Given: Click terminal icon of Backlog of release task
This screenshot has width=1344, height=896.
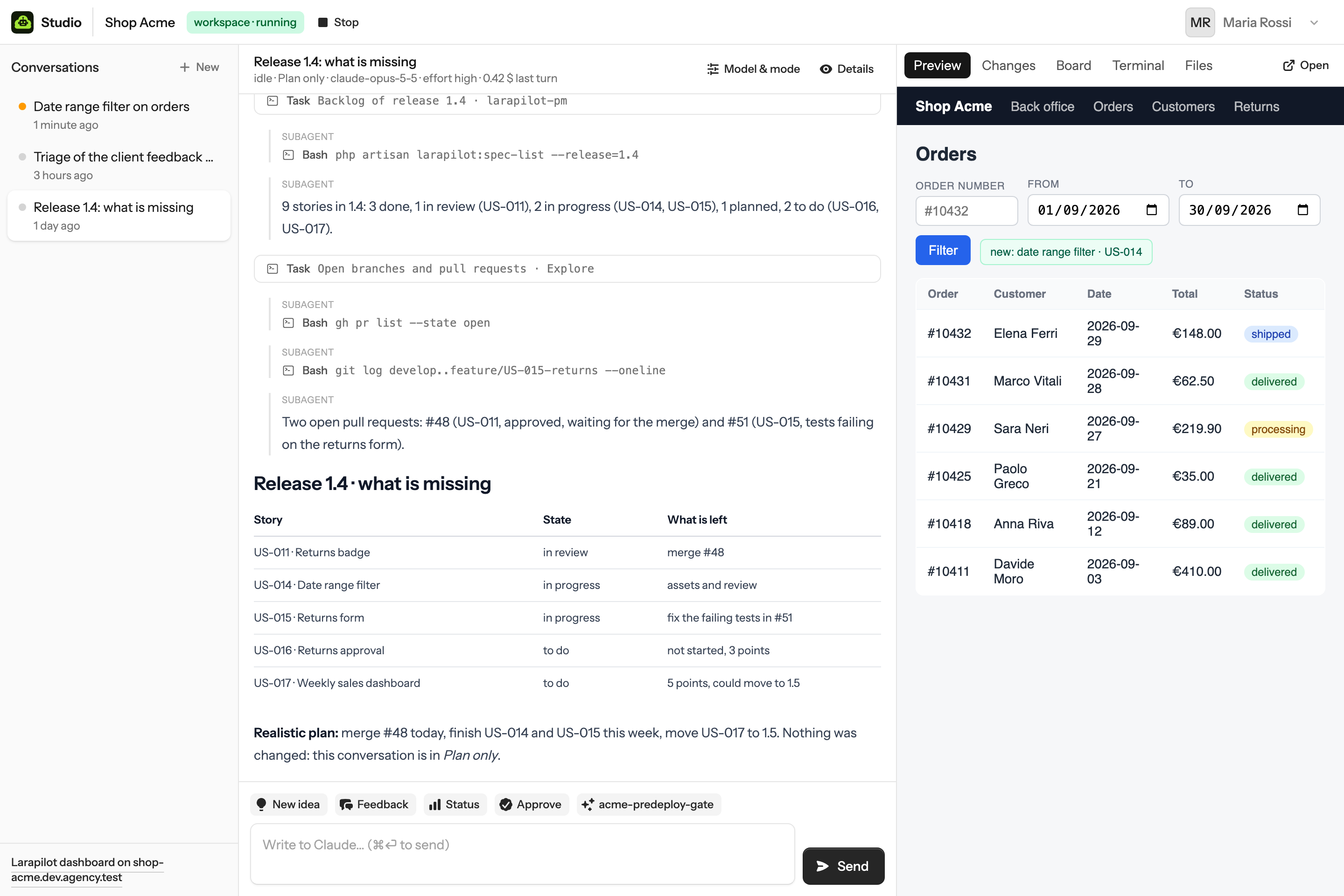Looking at the screenshot, I should coord(273,101).
